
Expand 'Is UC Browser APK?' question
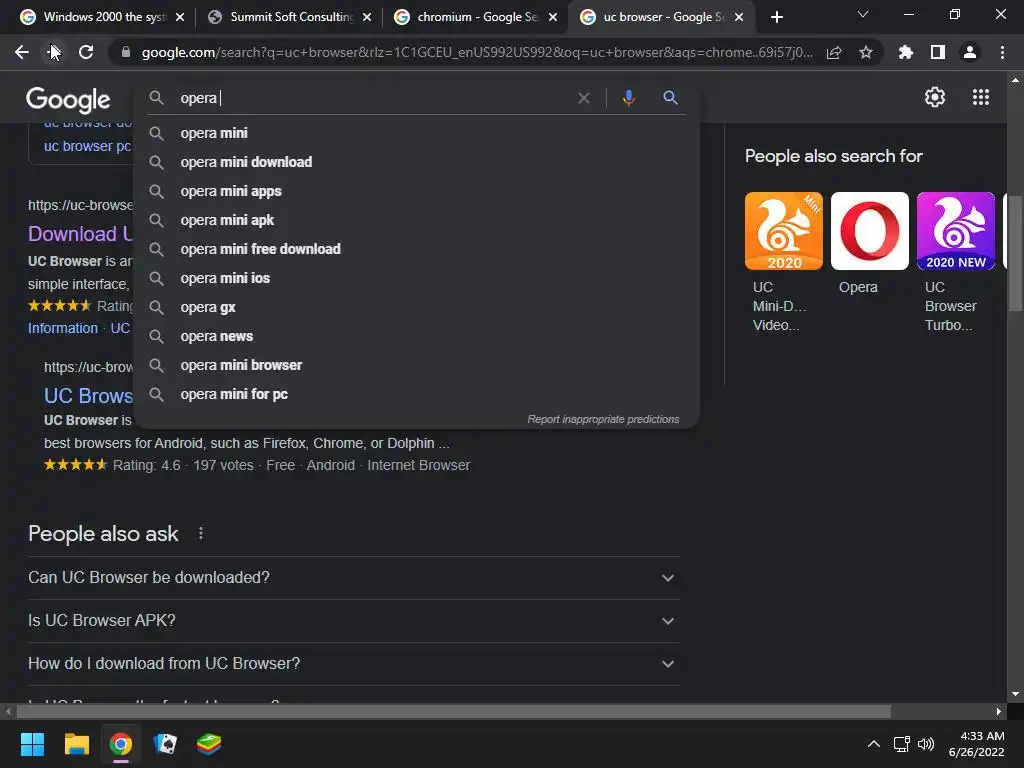[x=353, y=620]
